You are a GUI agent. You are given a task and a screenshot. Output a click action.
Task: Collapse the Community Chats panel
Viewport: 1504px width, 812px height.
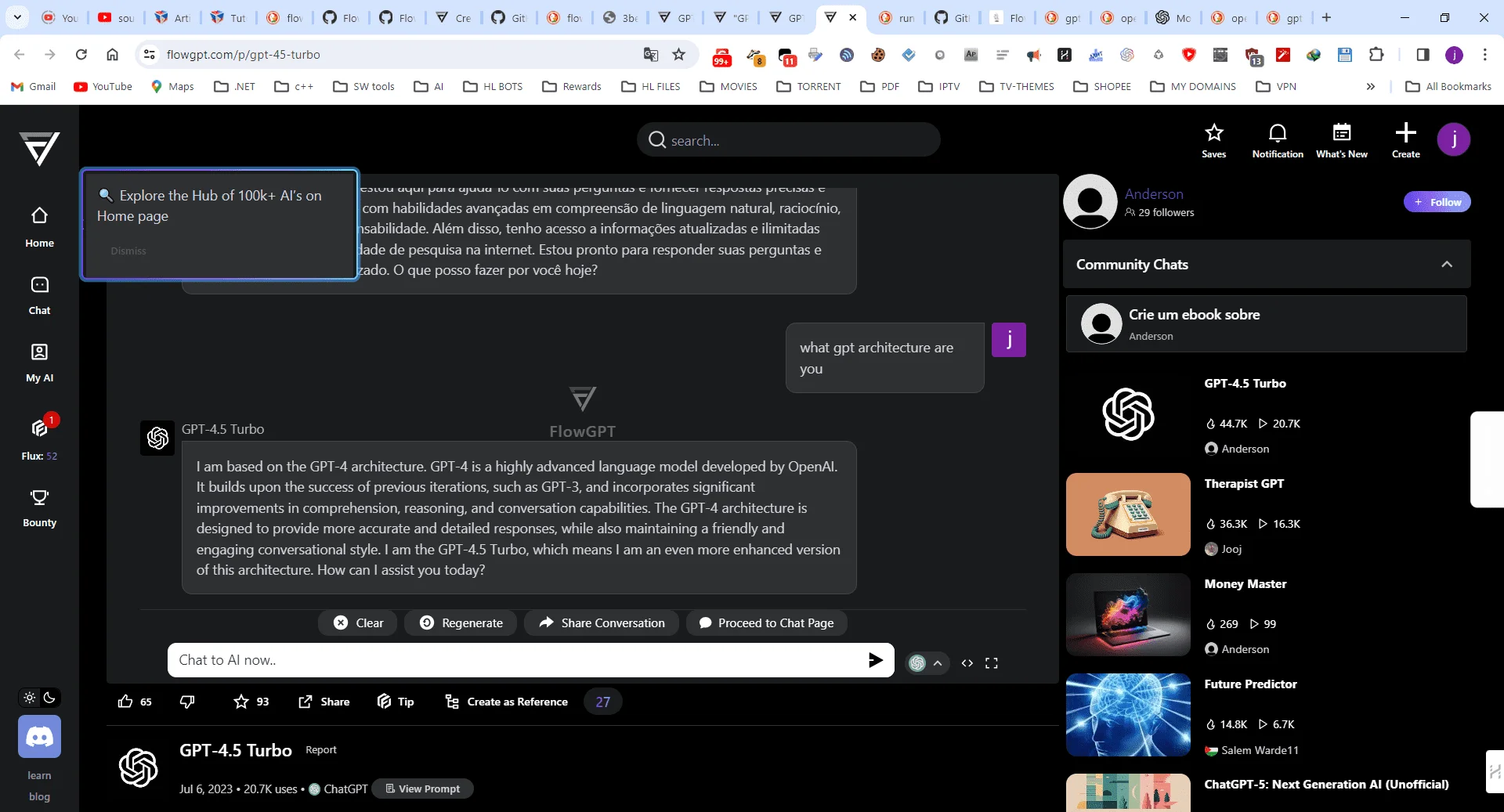(1446, 265)
